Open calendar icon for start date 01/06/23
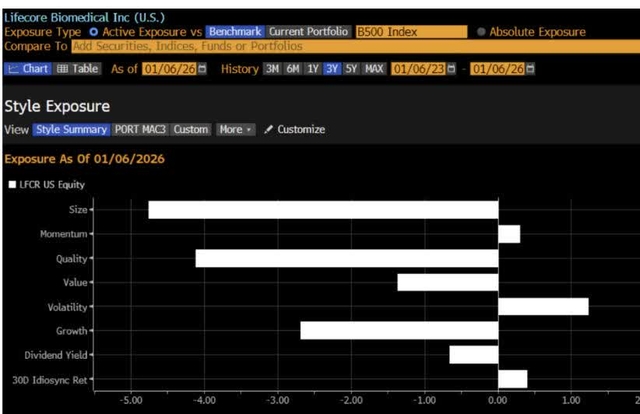640x414 pixels. [x=451, y=69]
